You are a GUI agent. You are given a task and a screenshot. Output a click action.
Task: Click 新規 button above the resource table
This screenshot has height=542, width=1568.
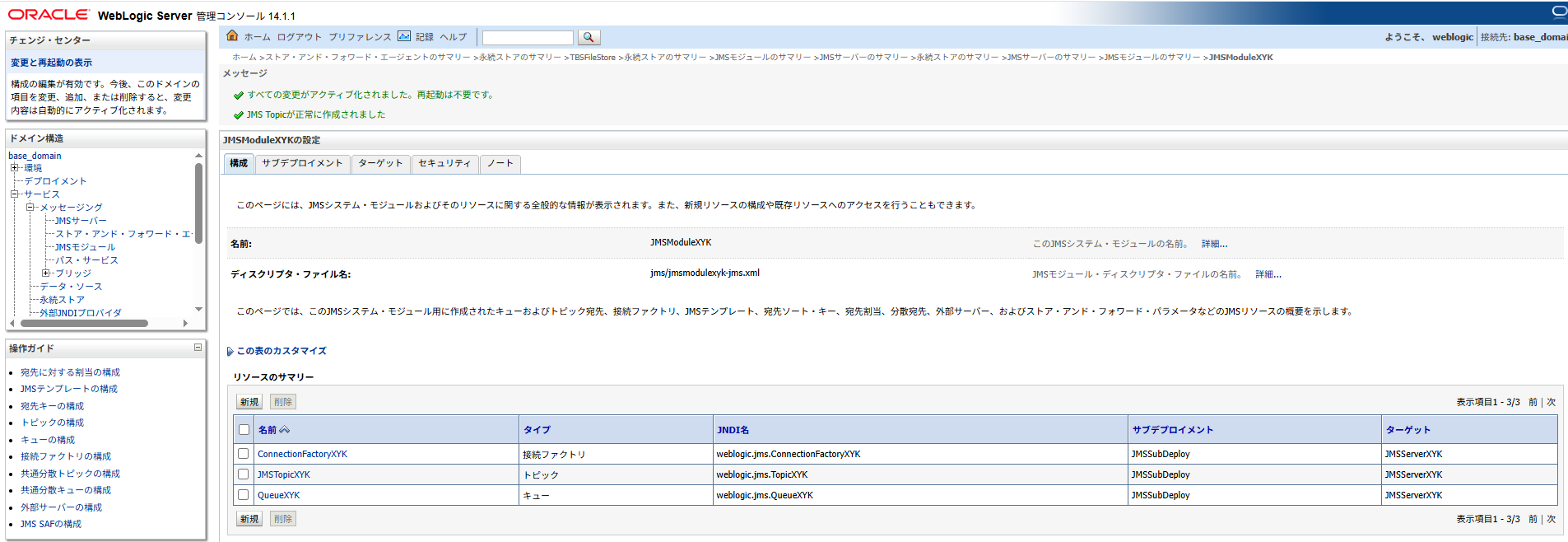(249, 402)
